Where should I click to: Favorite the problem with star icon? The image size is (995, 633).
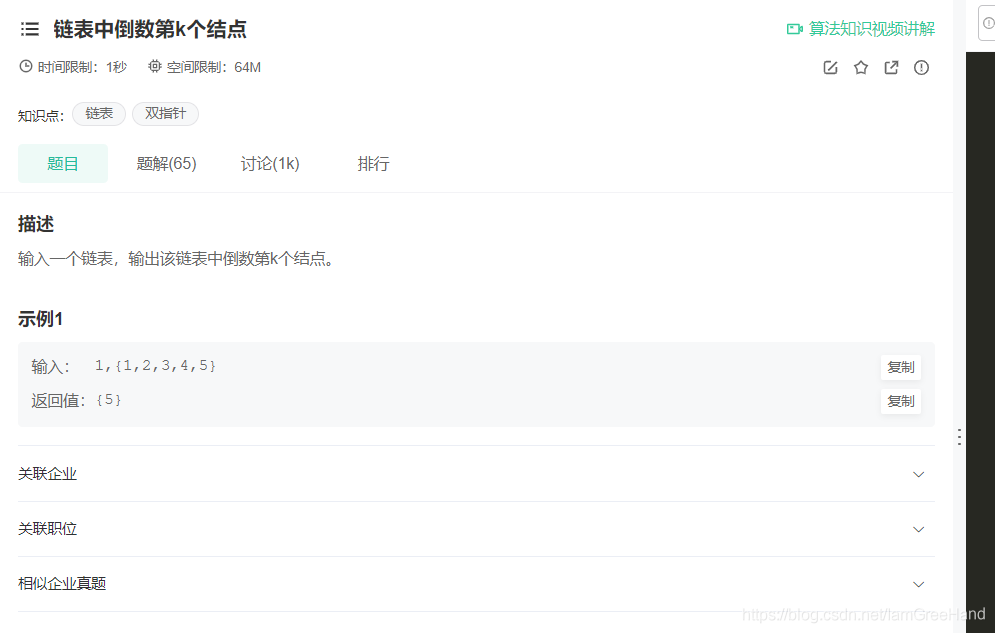click(x=860, y=67)
